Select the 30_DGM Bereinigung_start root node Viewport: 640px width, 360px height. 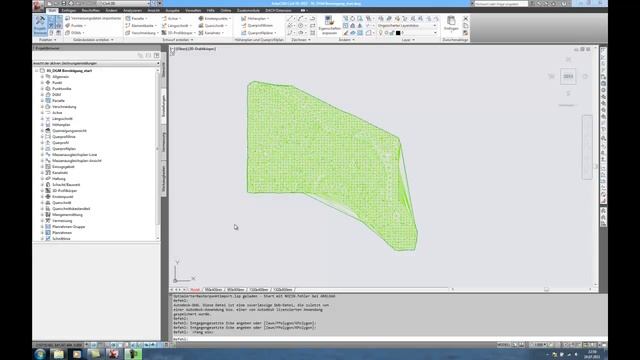click(69, 71)
